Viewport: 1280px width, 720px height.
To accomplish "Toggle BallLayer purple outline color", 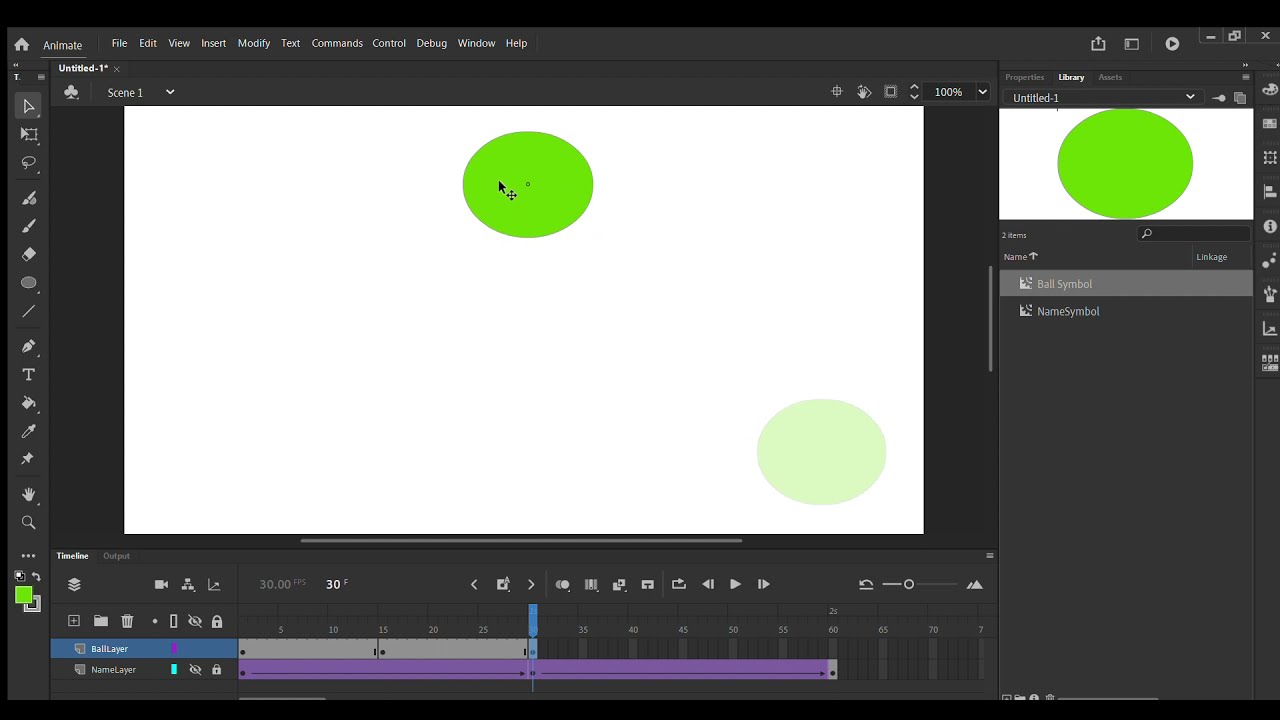I will click(x=174, y=649).
